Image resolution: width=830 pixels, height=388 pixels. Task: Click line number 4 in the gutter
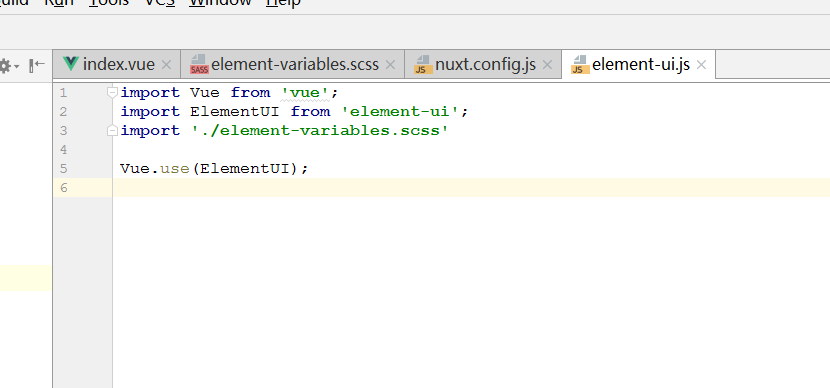coord(64,150)
